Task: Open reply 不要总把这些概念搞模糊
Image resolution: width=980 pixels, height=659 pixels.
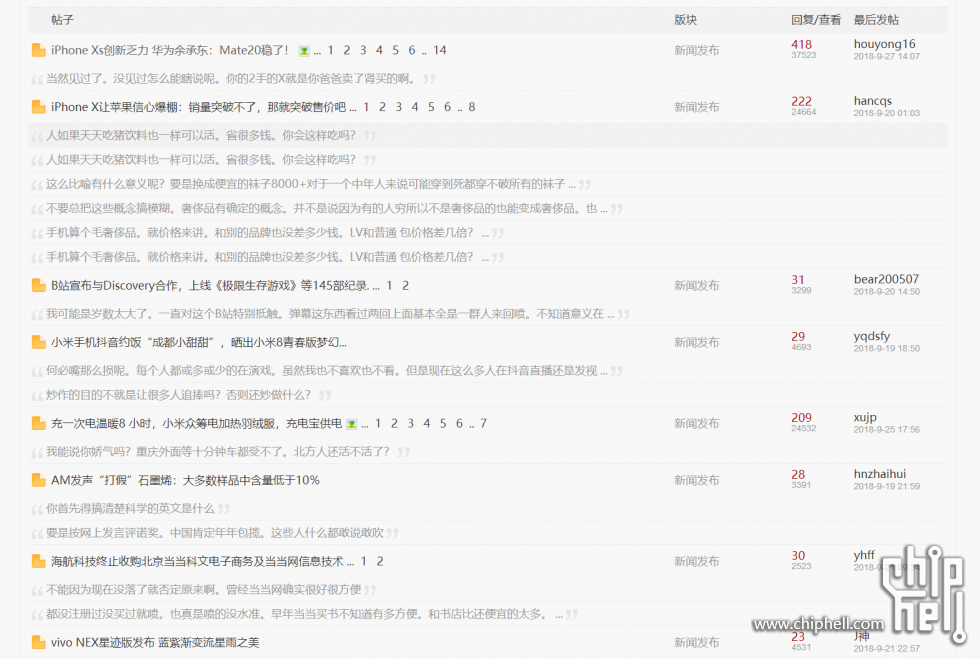Action: 327,209
